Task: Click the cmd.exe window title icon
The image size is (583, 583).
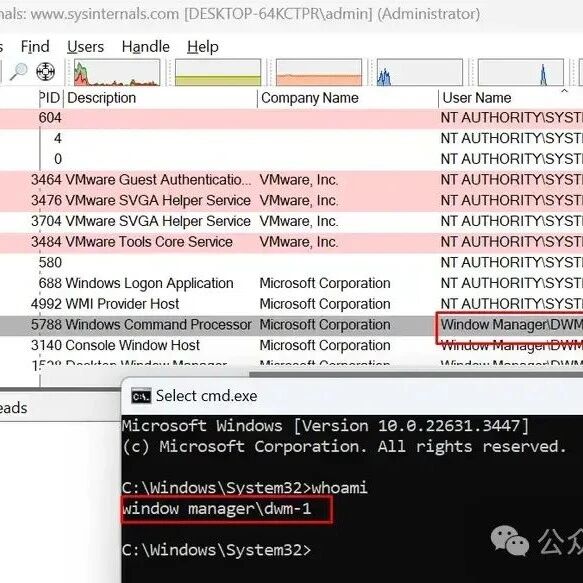Action: (x=141, y=396)
